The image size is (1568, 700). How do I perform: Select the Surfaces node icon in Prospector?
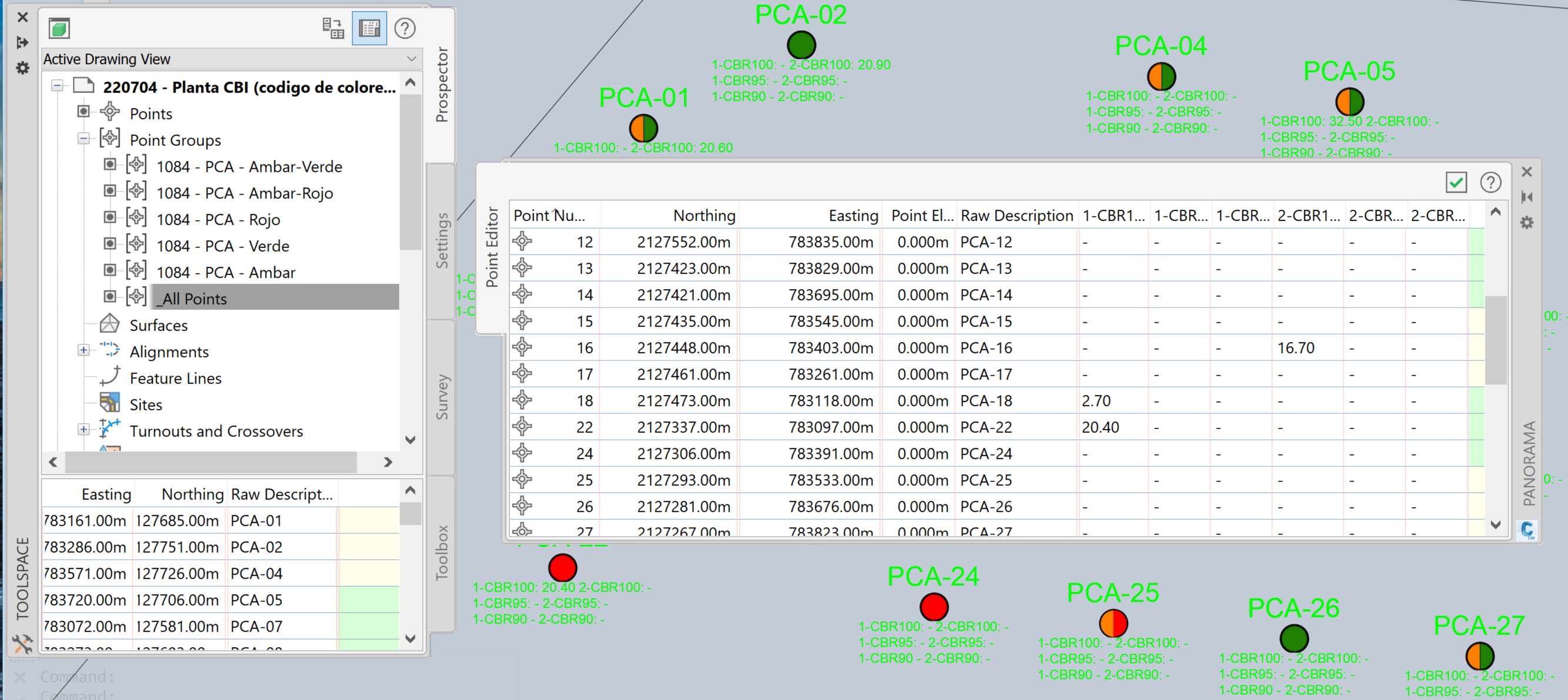point(109,325)
